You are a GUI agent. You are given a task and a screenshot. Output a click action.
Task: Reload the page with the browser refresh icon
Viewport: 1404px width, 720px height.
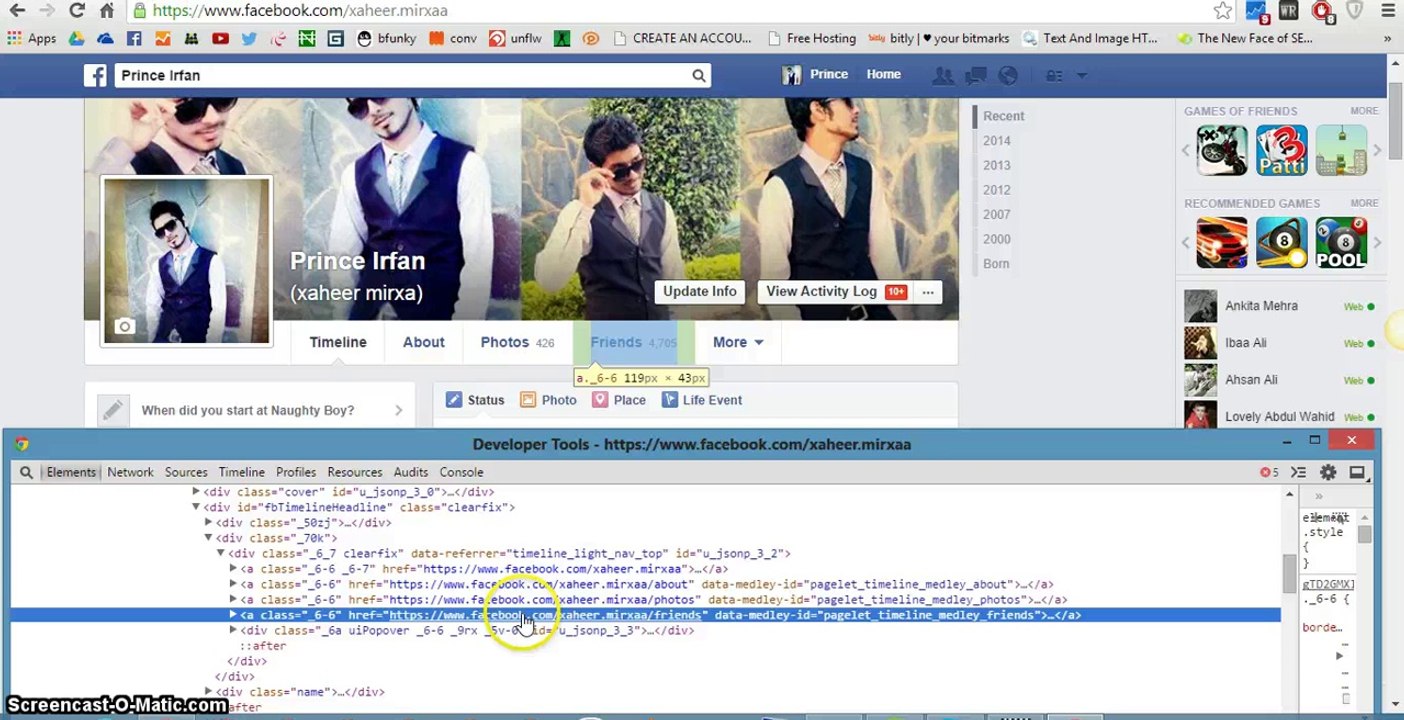click(77, 11)
